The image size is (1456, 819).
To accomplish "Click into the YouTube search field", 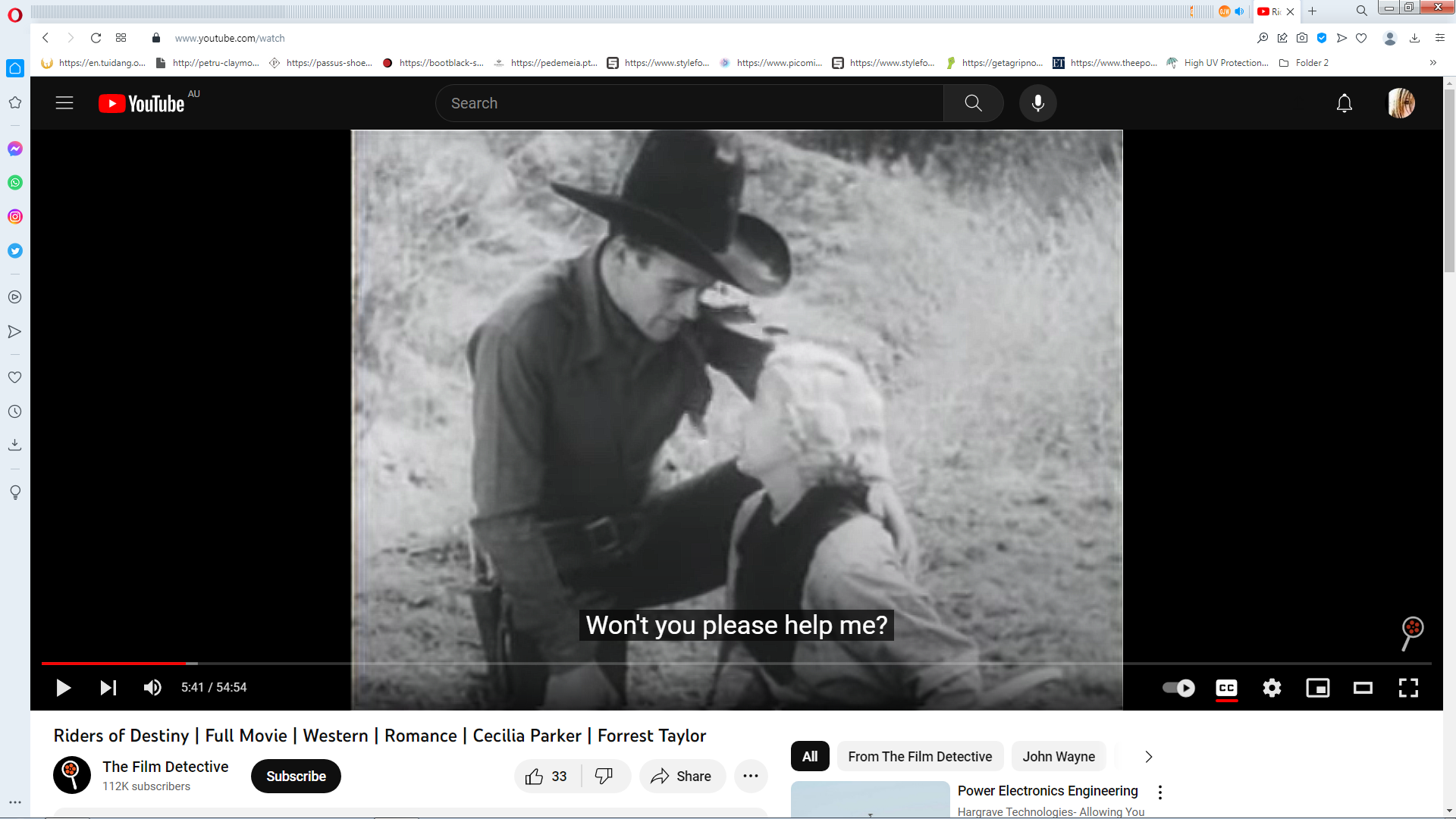I will pyautogui.click(x=690, y=103).
